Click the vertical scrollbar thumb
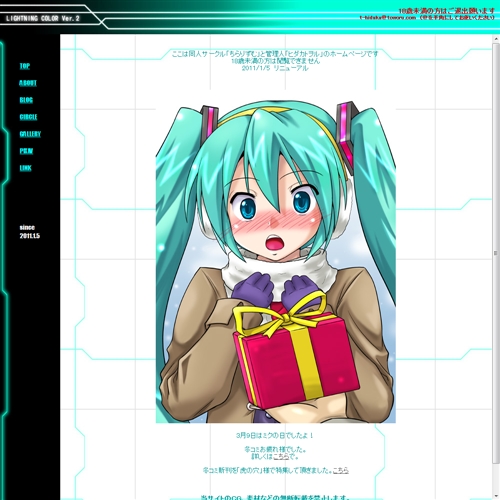The width and height of the screenshot is (500, 500). click(496, 253)
